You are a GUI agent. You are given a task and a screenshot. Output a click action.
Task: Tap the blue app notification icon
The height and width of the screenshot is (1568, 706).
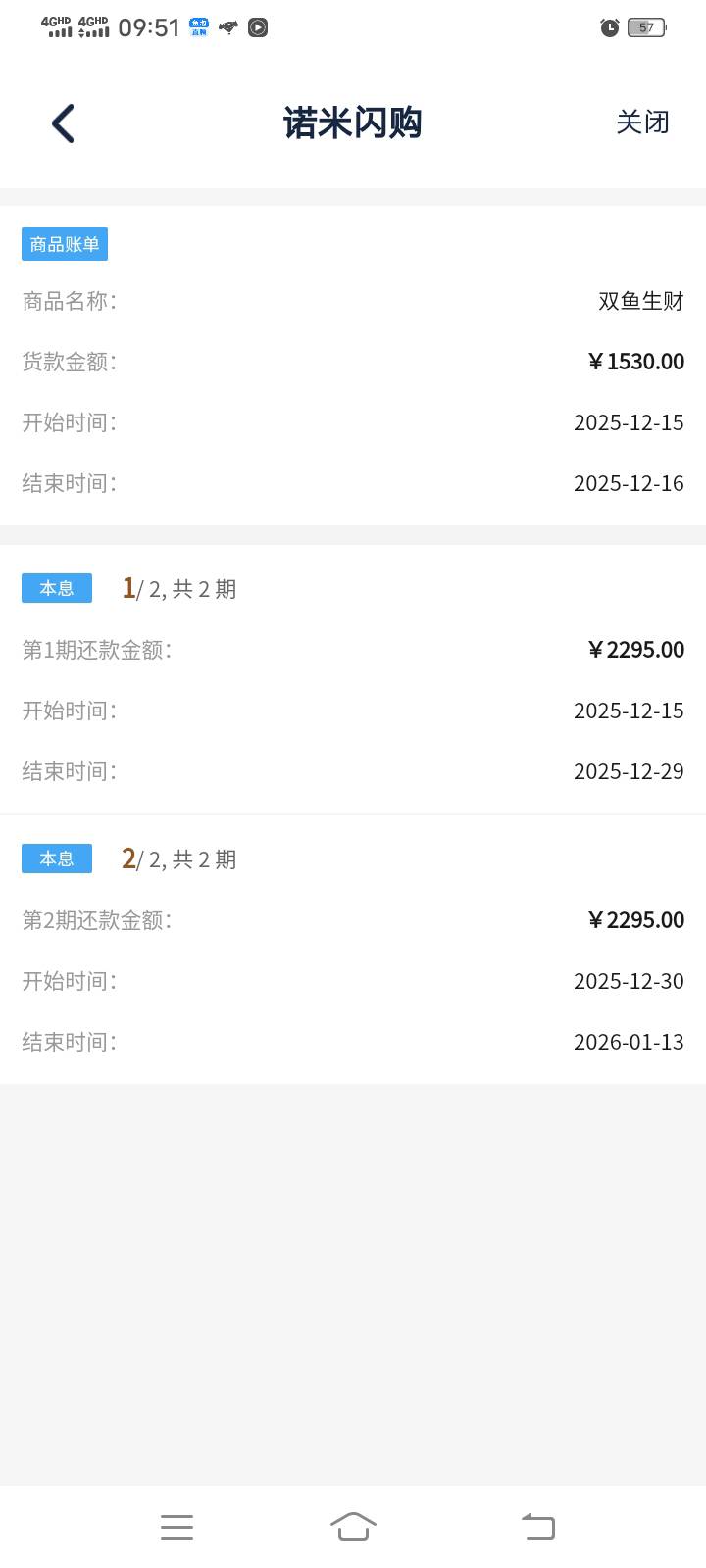(200, 27)
